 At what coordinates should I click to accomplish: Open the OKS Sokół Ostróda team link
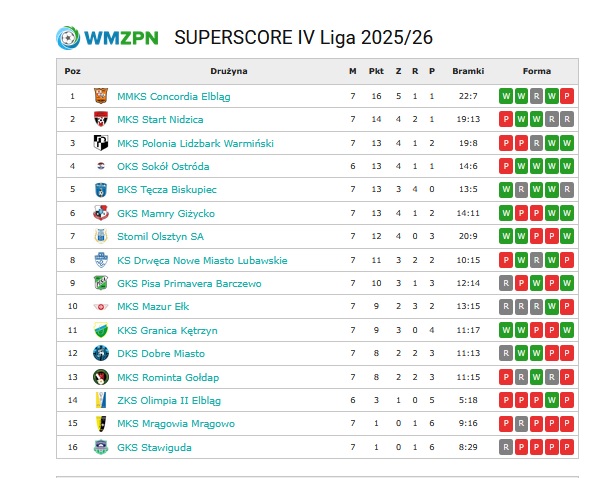[163, 166]
